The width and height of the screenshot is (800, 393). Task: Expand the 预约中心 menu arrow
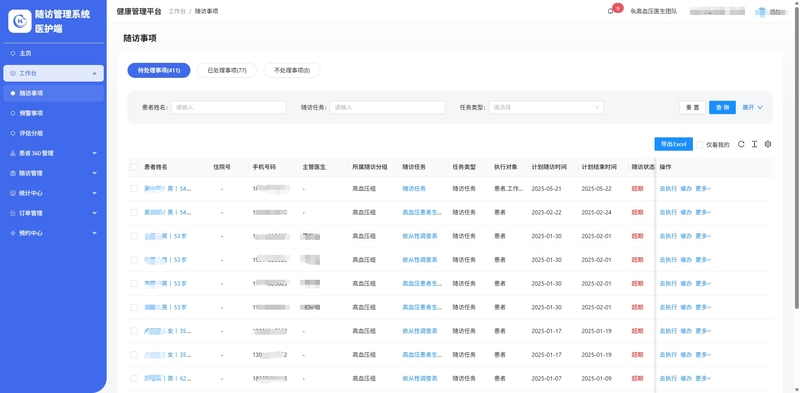coord(94,233)
